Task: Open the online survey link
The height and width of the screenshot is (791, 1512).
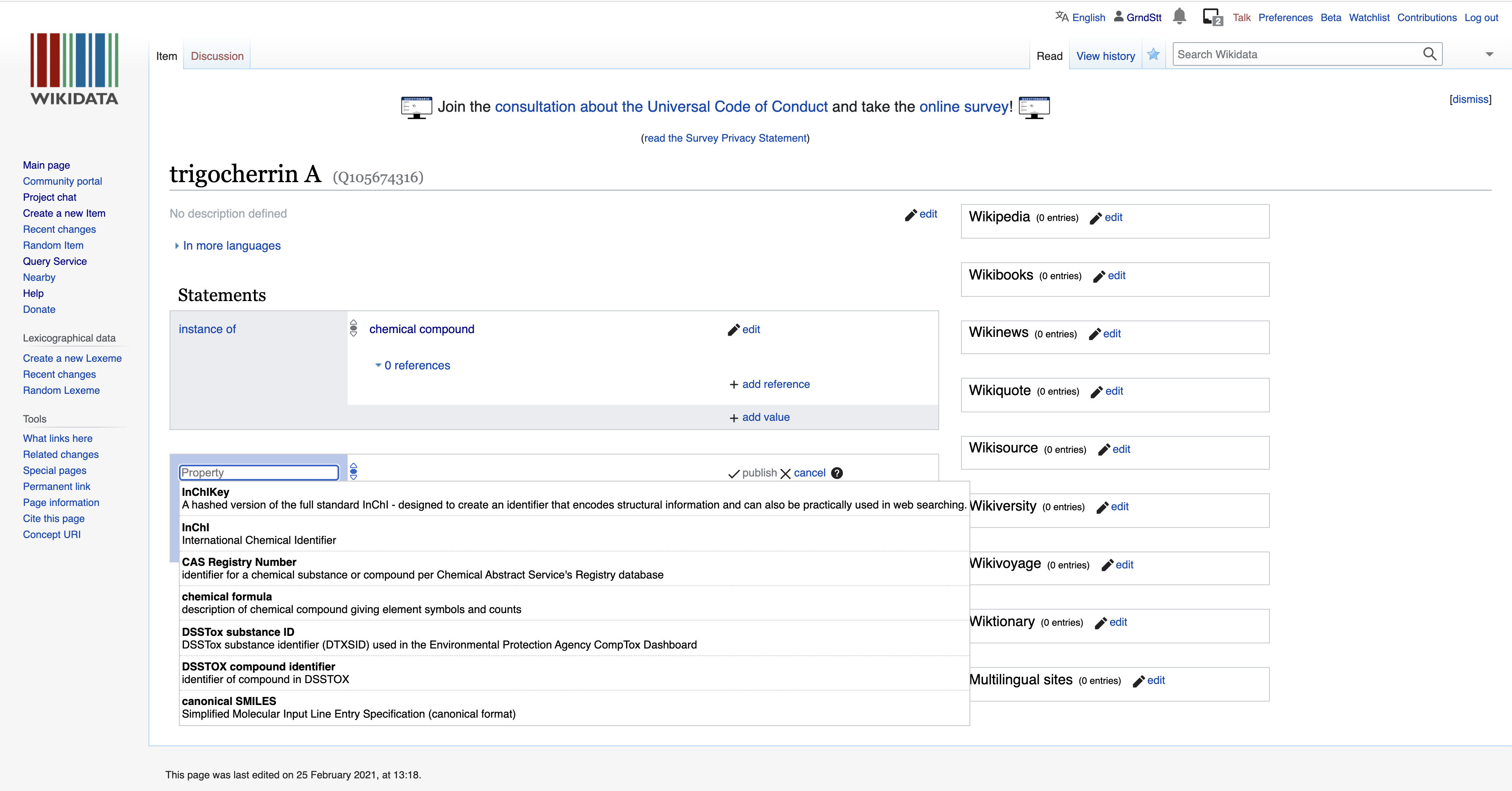Action: pos(964,107)
